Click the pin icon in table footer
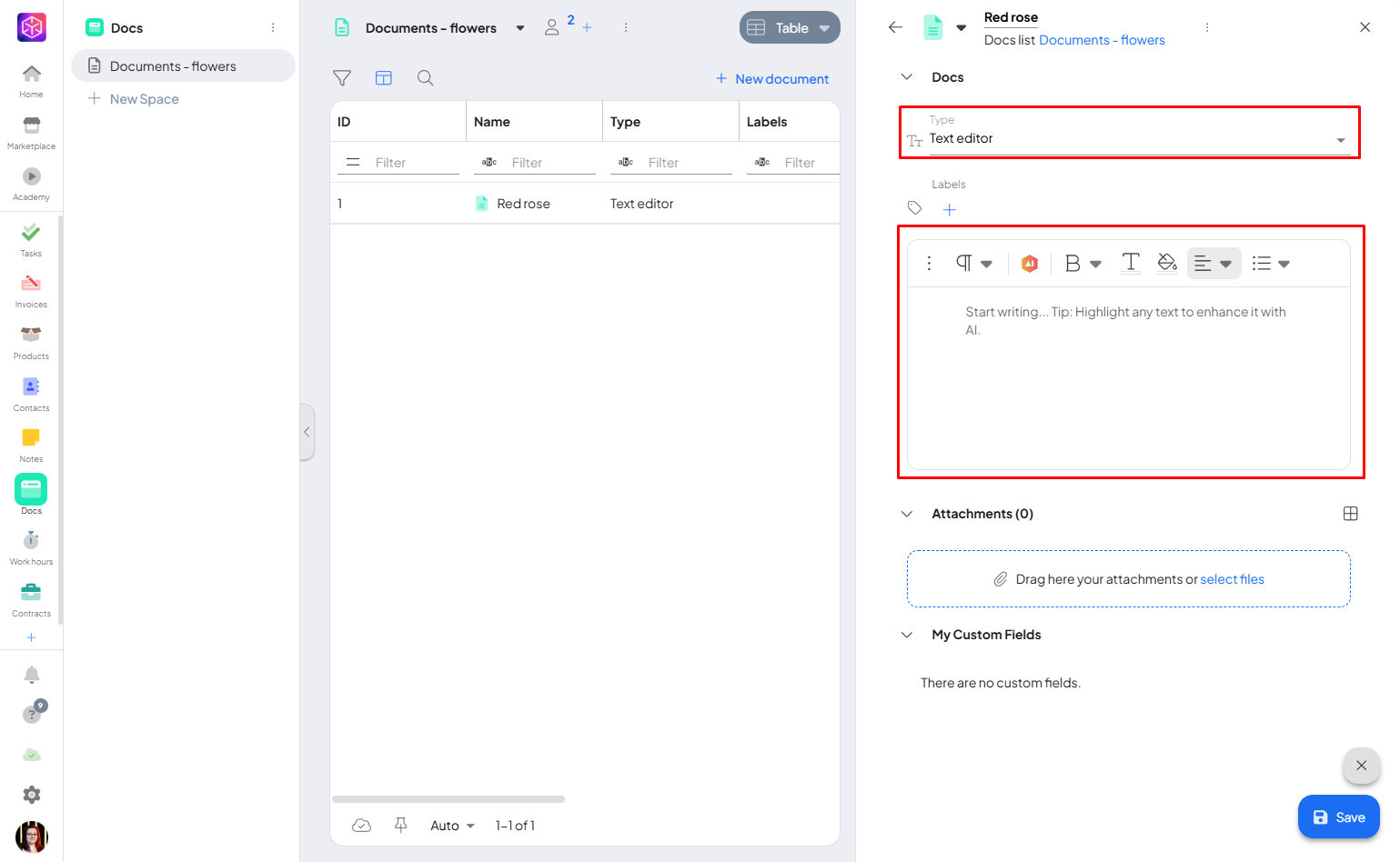Screen dimensions: 1400x862 pos(400,825)
